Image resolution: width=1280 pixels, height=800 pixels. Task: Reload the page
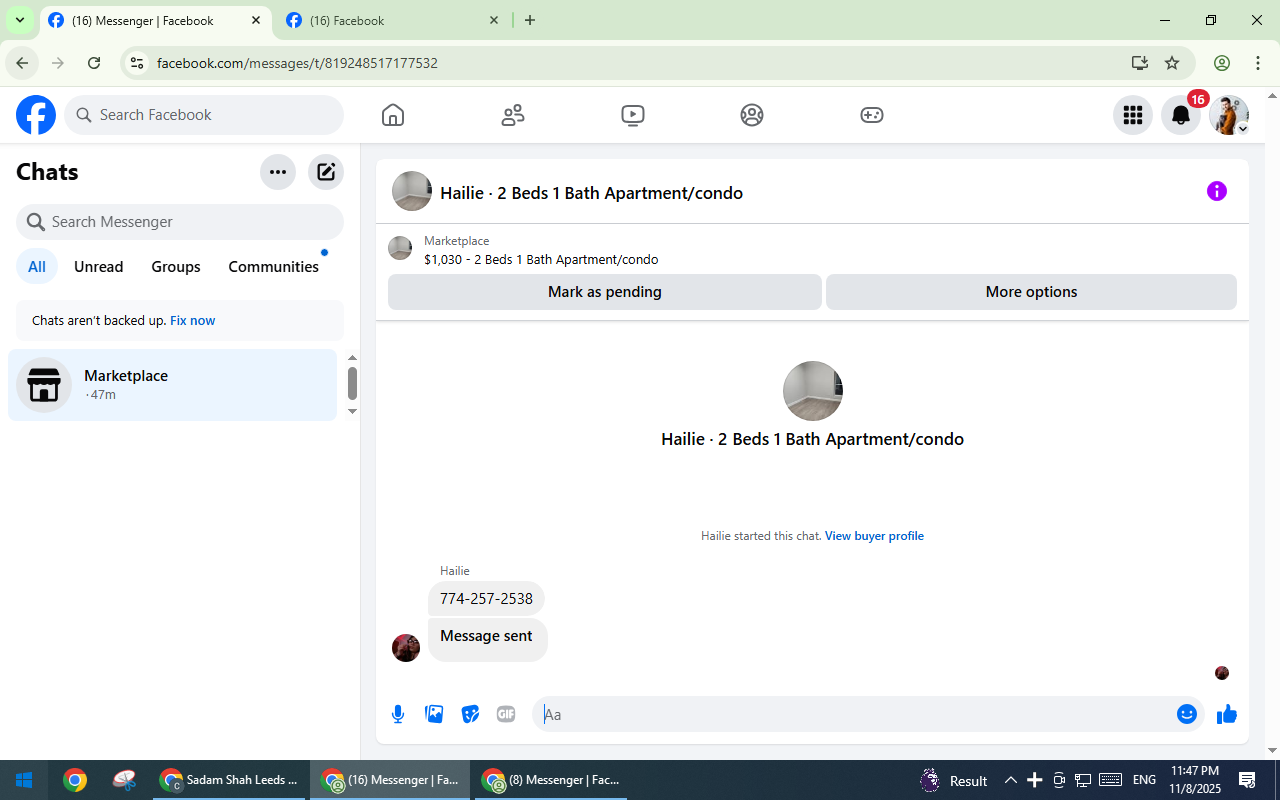click(94, 63)
